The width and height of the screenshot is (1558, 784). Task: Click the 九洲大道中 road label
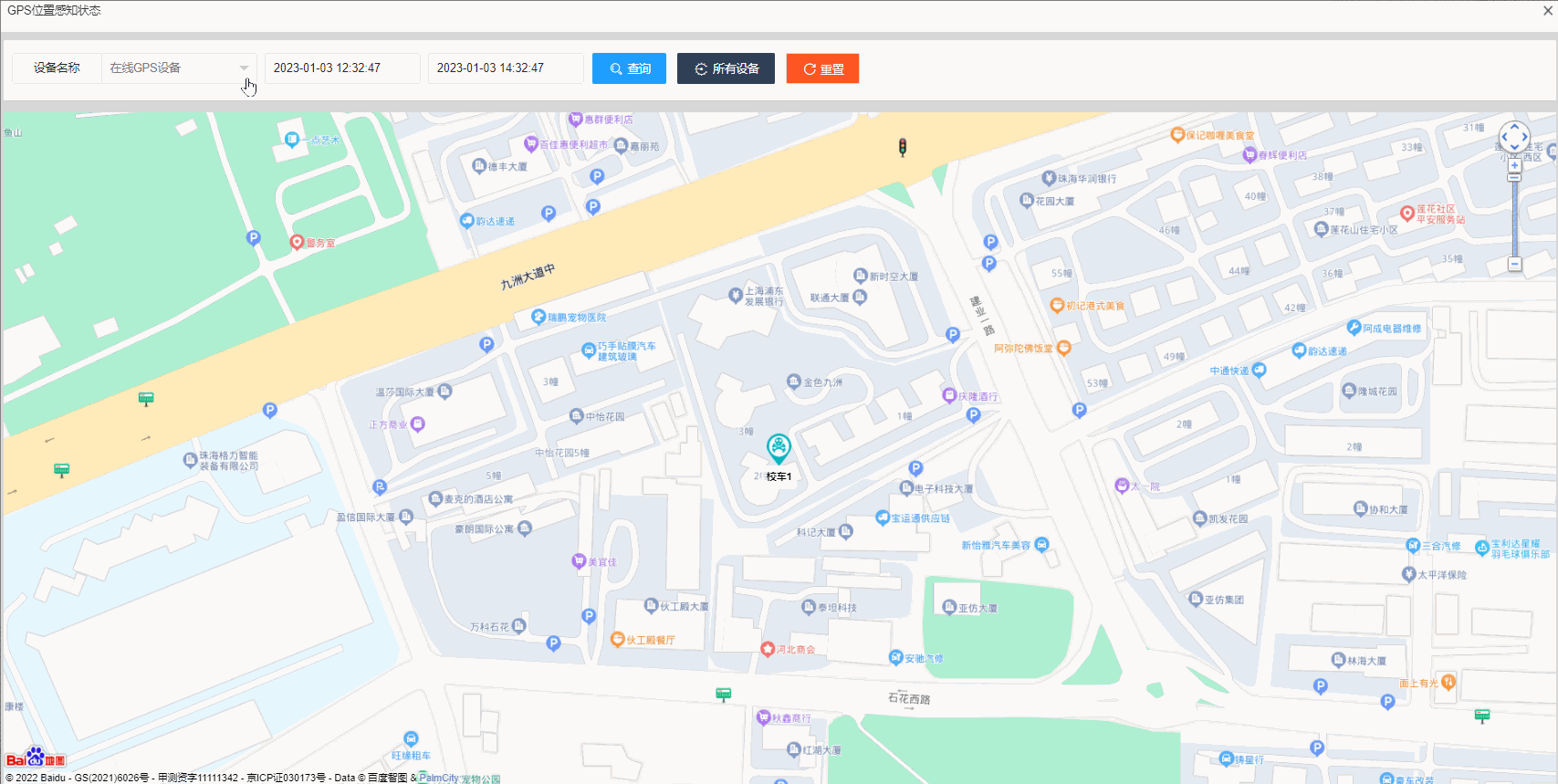click(528, 277)
